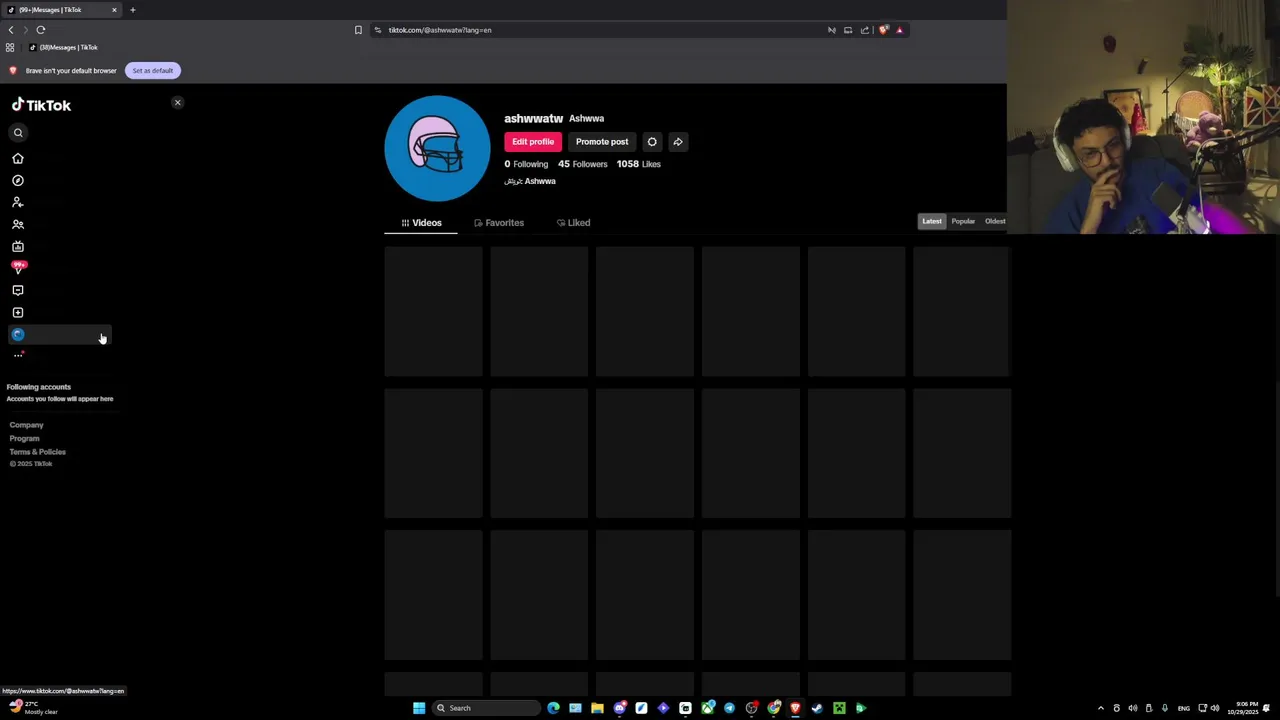This screenshot has width=1280, height=720.
Task: Close the Messages | TikTok tab
Action: pos(114,10)
